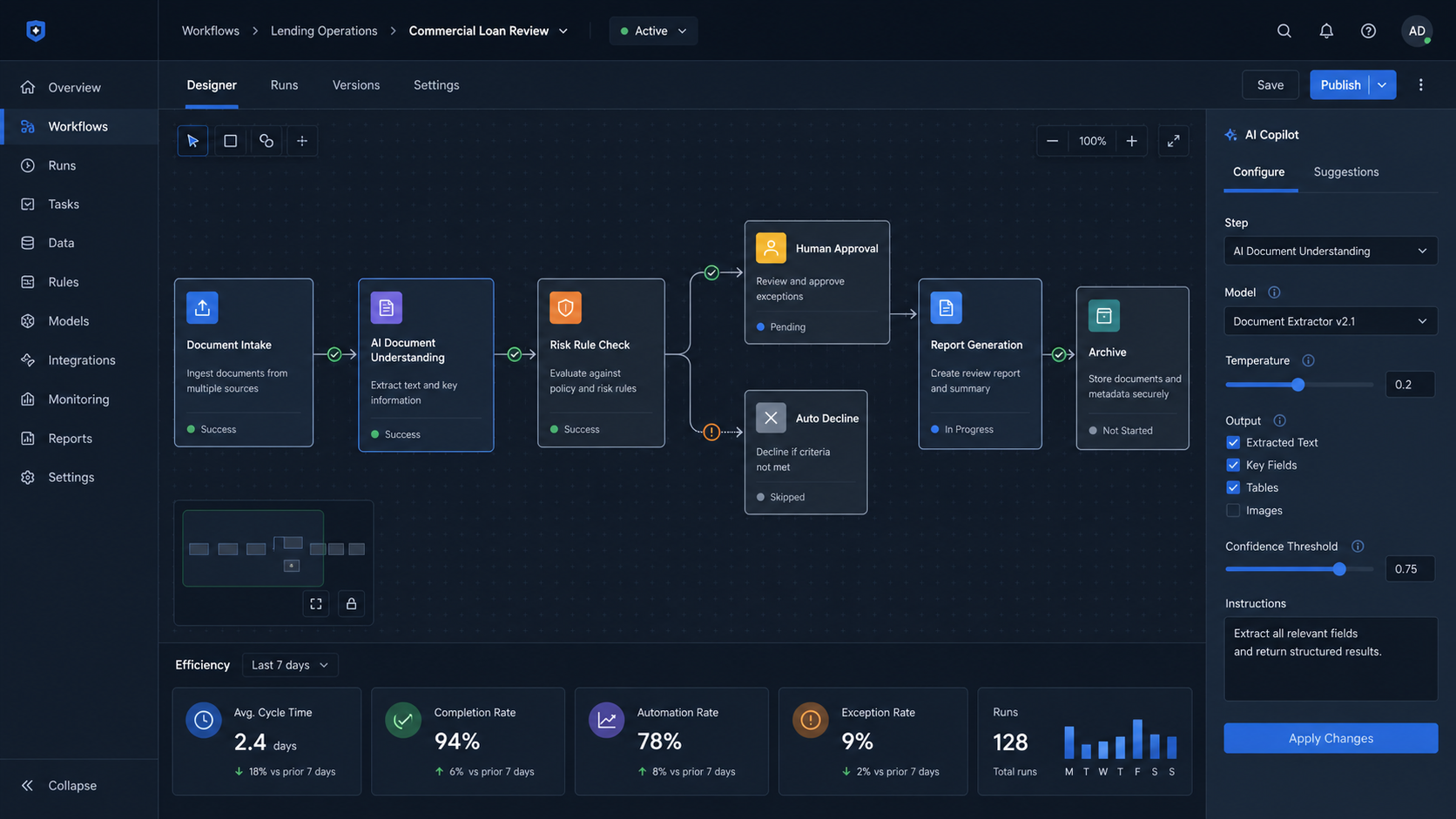The image size is (1456, 819).
Task: Expand the Last 7 days range dropdown
Action: click(290, 665)
